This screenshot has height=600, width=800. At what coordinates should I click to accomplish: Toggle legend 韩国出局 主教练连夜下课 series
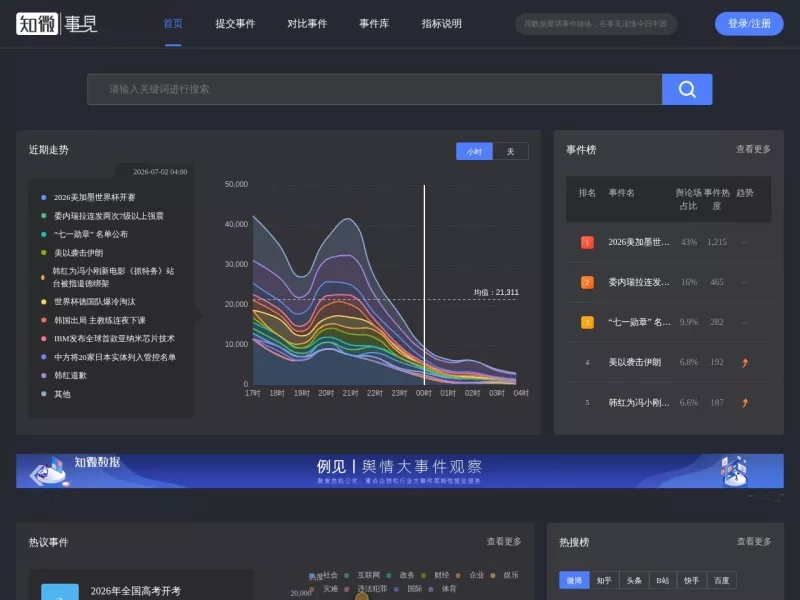pyautogui.click(x=93, y=320)
